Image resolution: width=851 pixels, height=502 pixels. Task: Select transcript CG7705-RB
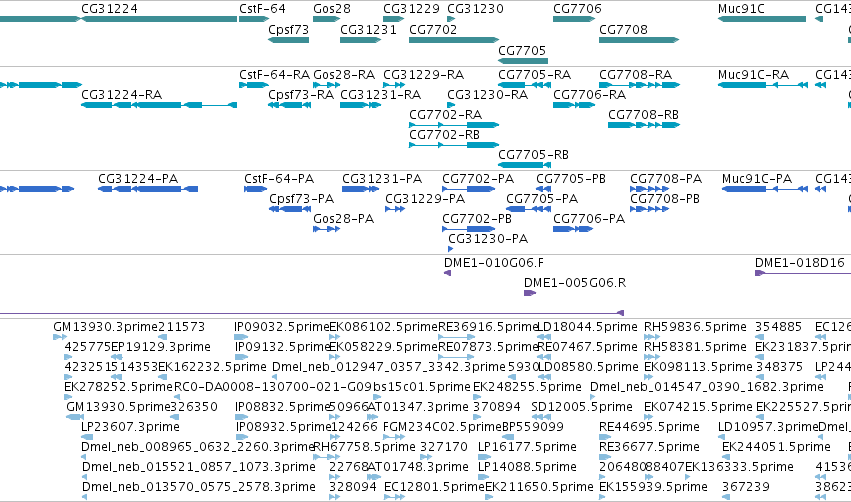[x=525, y=165]
